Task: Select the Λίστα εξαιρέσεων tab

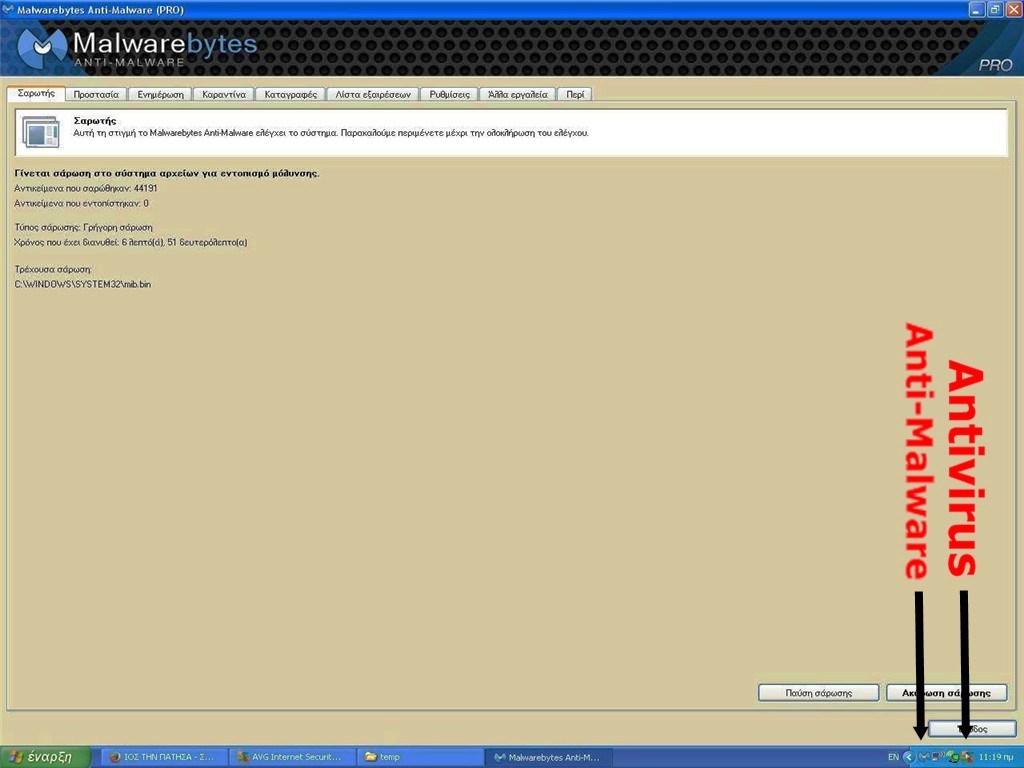Action: [x=372, y=94]
